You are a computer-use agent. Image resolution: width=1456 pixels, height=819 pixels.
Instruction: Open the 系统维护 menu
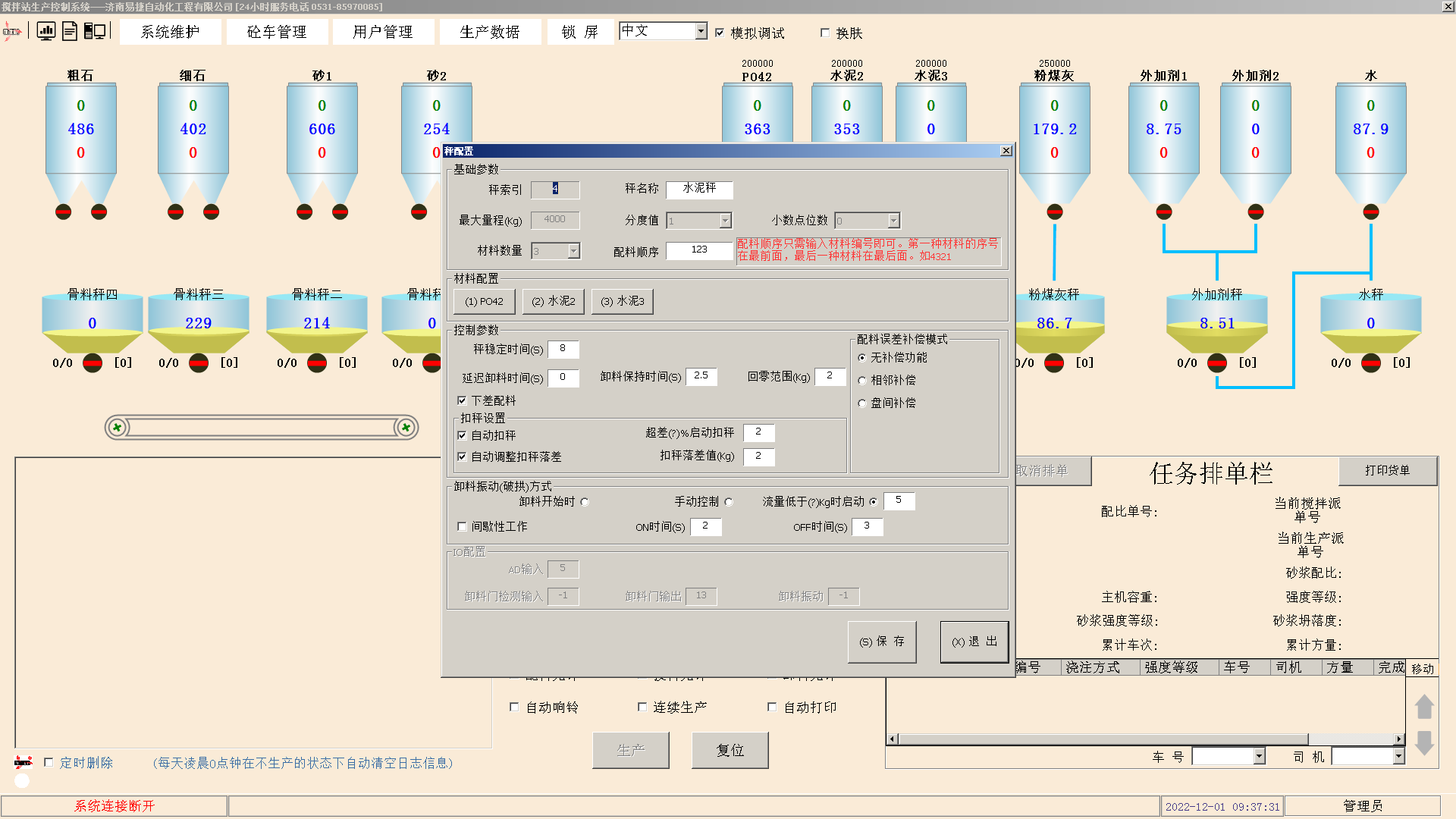[x=170, y=32]
